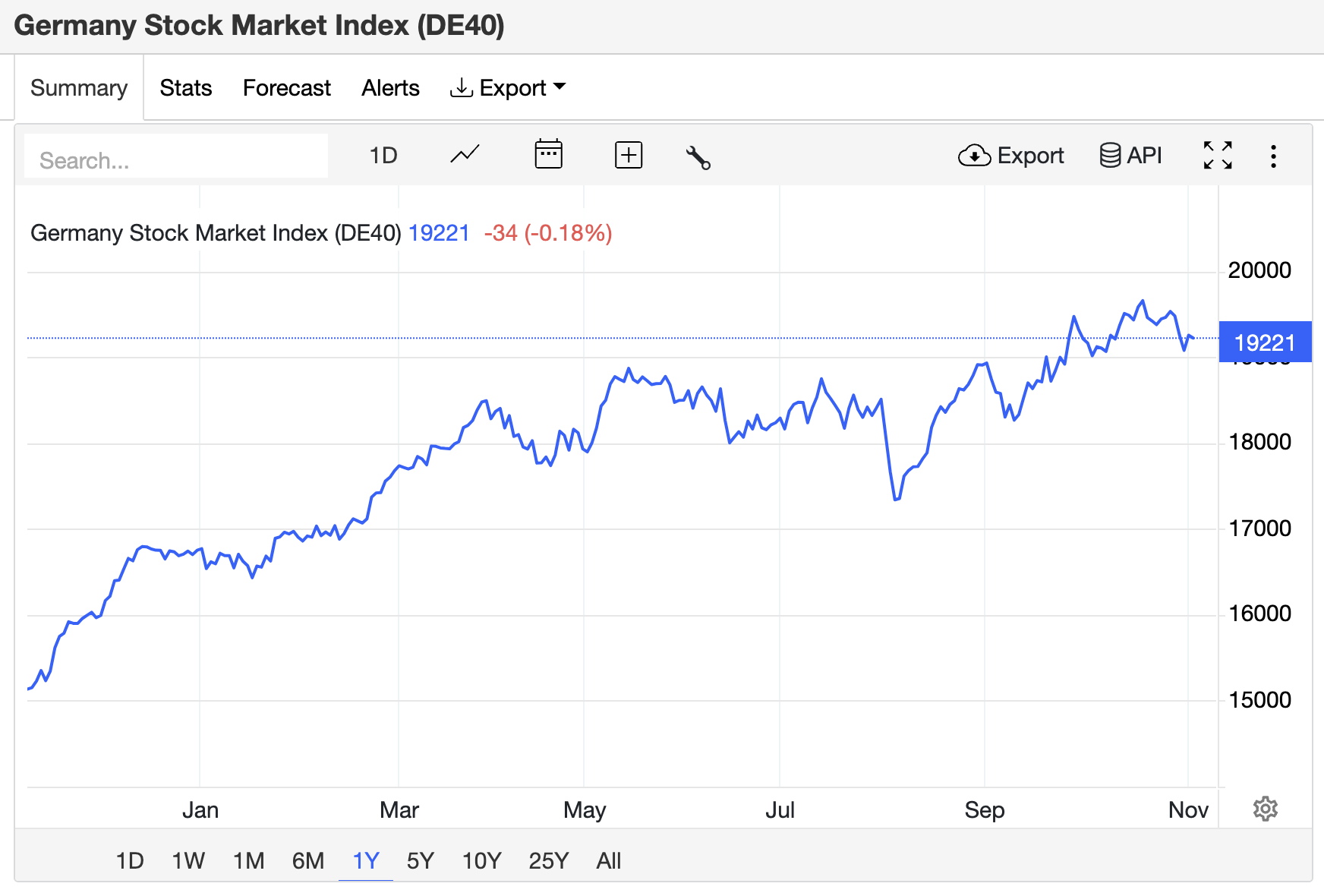1324x896 pixels.
Task: Select the 25Y time range
Action: (549, 860)
